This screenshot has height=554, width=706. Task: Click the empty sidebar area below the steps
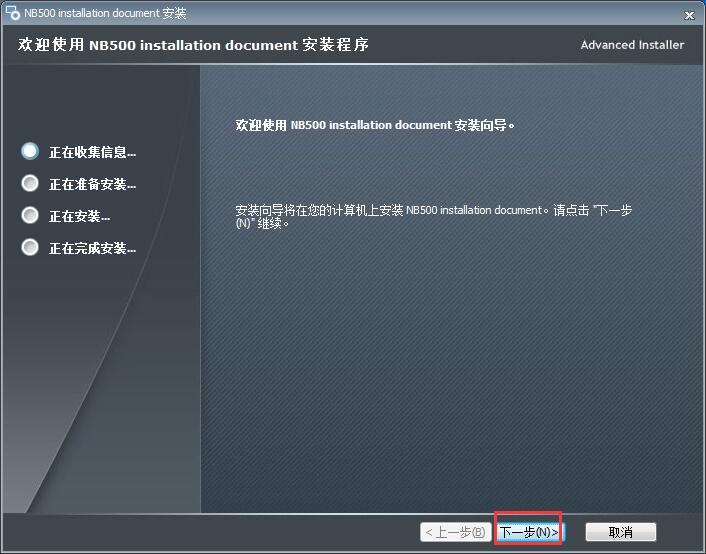[x=100, y=400]
